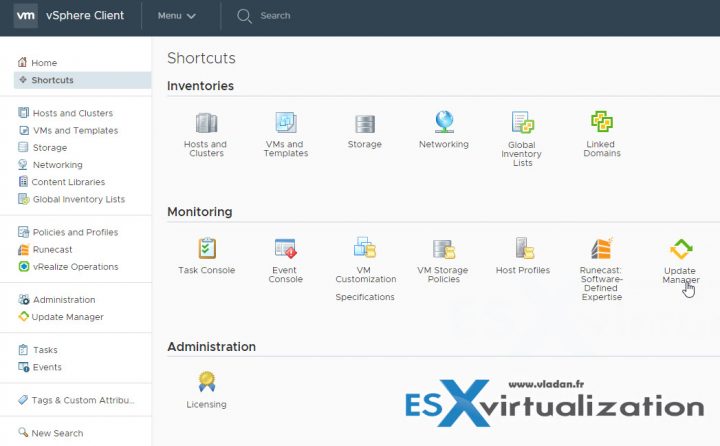This screenshot has height=446, width=720.
Task: Open vRealize Operations from sidebar
Action: (75, 267)
